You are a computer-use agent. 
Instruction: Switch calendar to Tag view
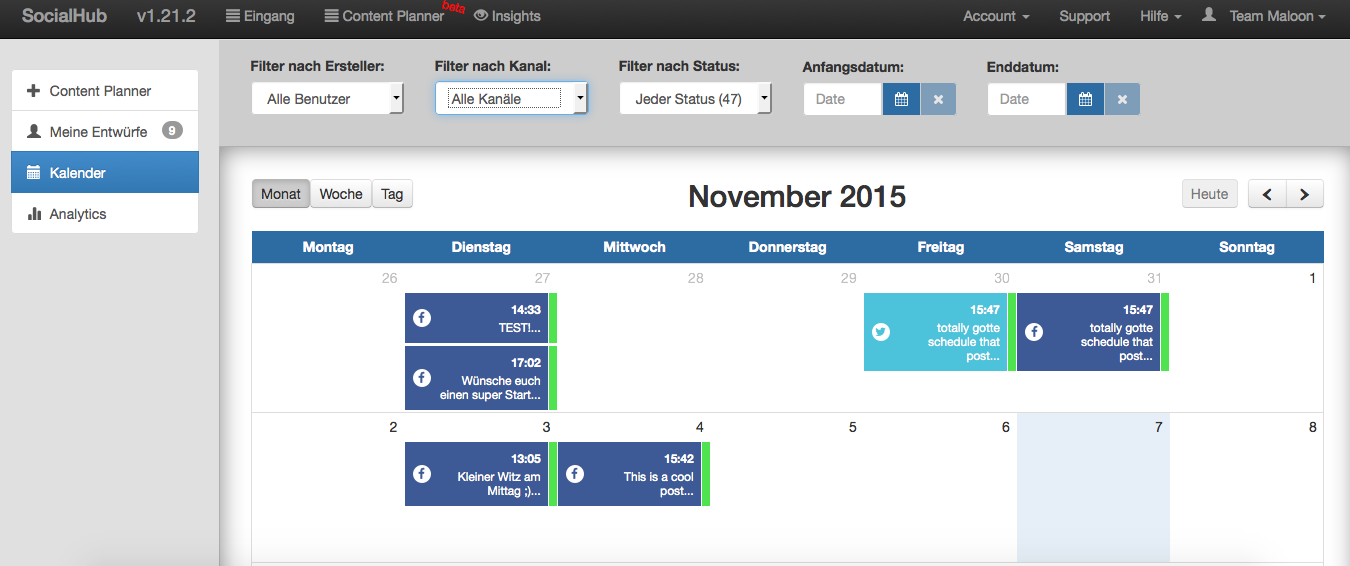pyautogui.click(x=392, y=194)
